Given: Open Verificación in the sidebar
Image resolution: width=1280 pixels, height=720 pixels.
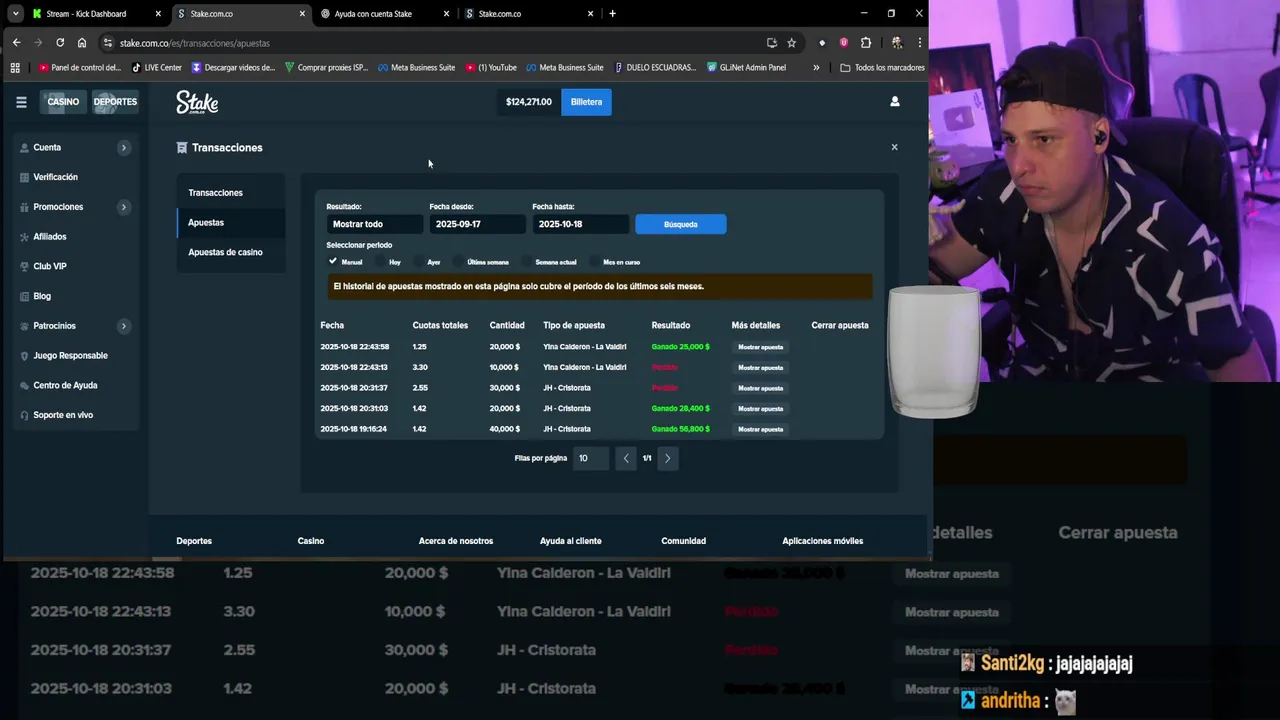Looking at the screenshot, I should (x=55, y=177).
